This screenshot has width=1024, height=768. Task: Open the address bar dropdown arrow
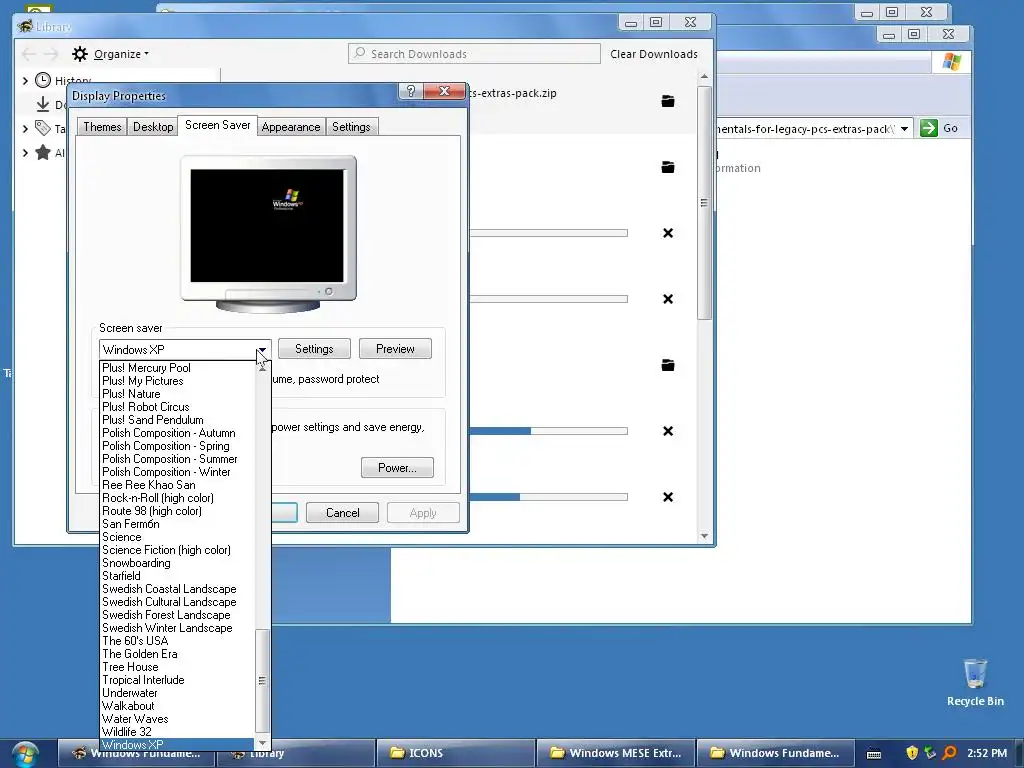(904, 129)
